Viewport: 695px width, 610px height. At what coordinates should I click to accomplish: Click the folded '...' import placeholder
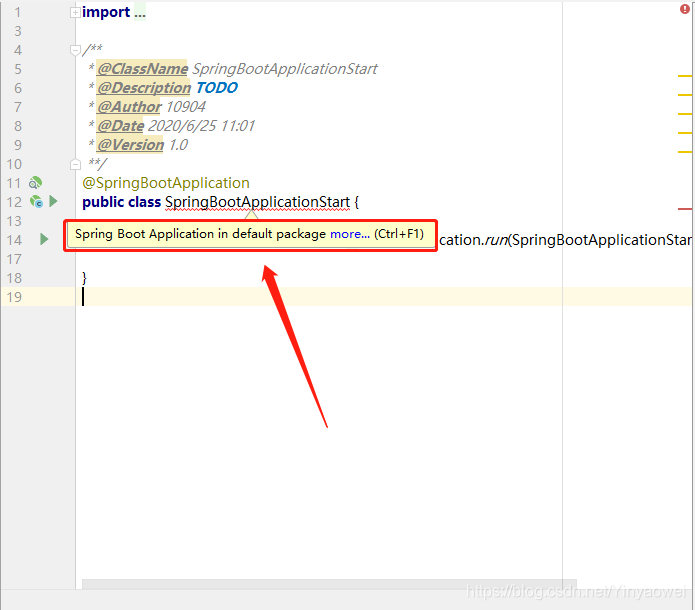point(140,12)
